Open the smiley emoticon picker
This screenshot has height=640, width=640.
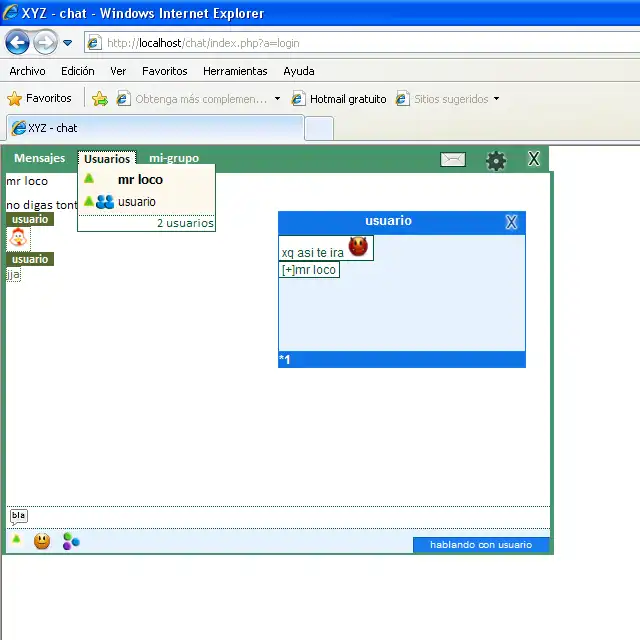pyautogui.click(x=42, y=541)
